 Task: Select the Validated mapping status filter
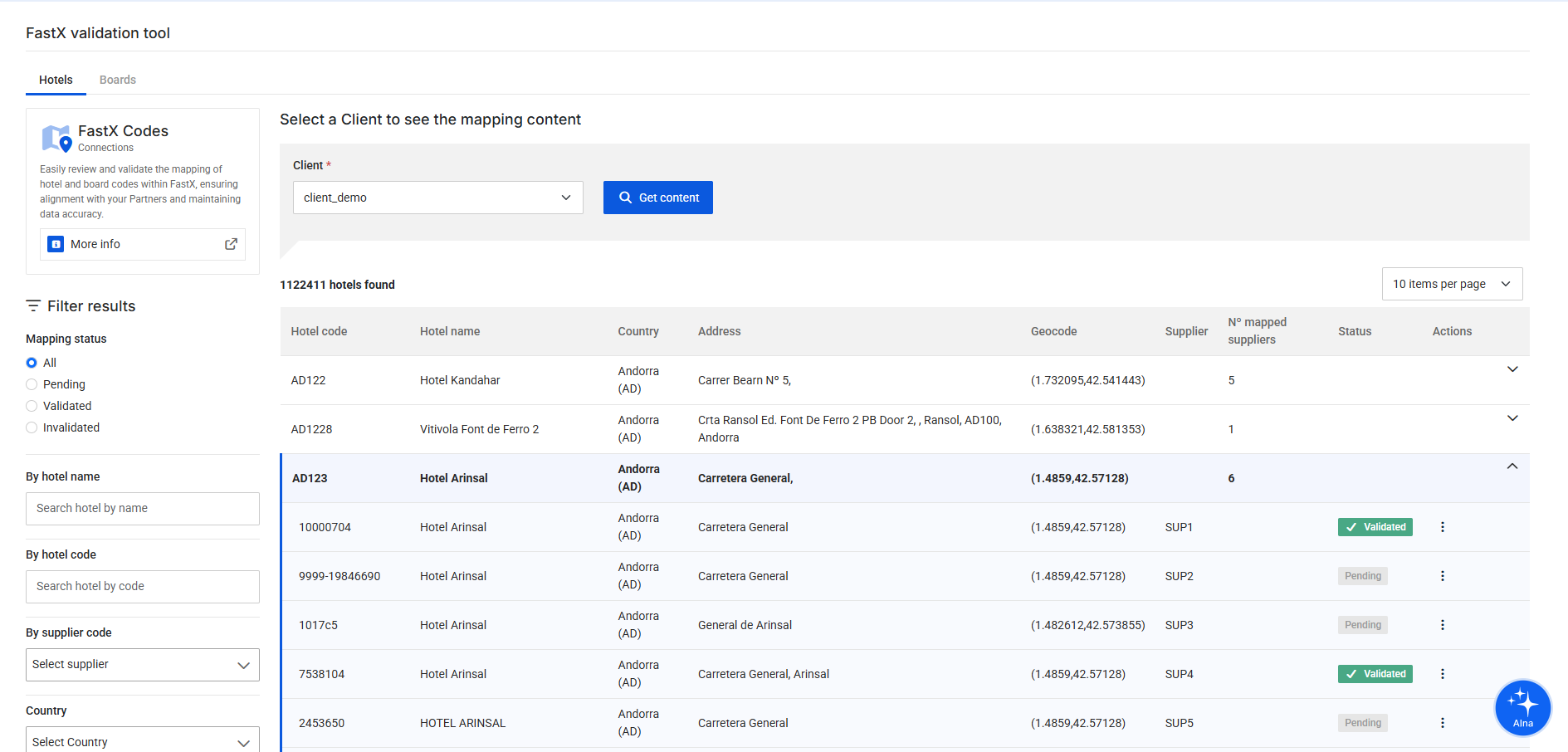point(32,406)
